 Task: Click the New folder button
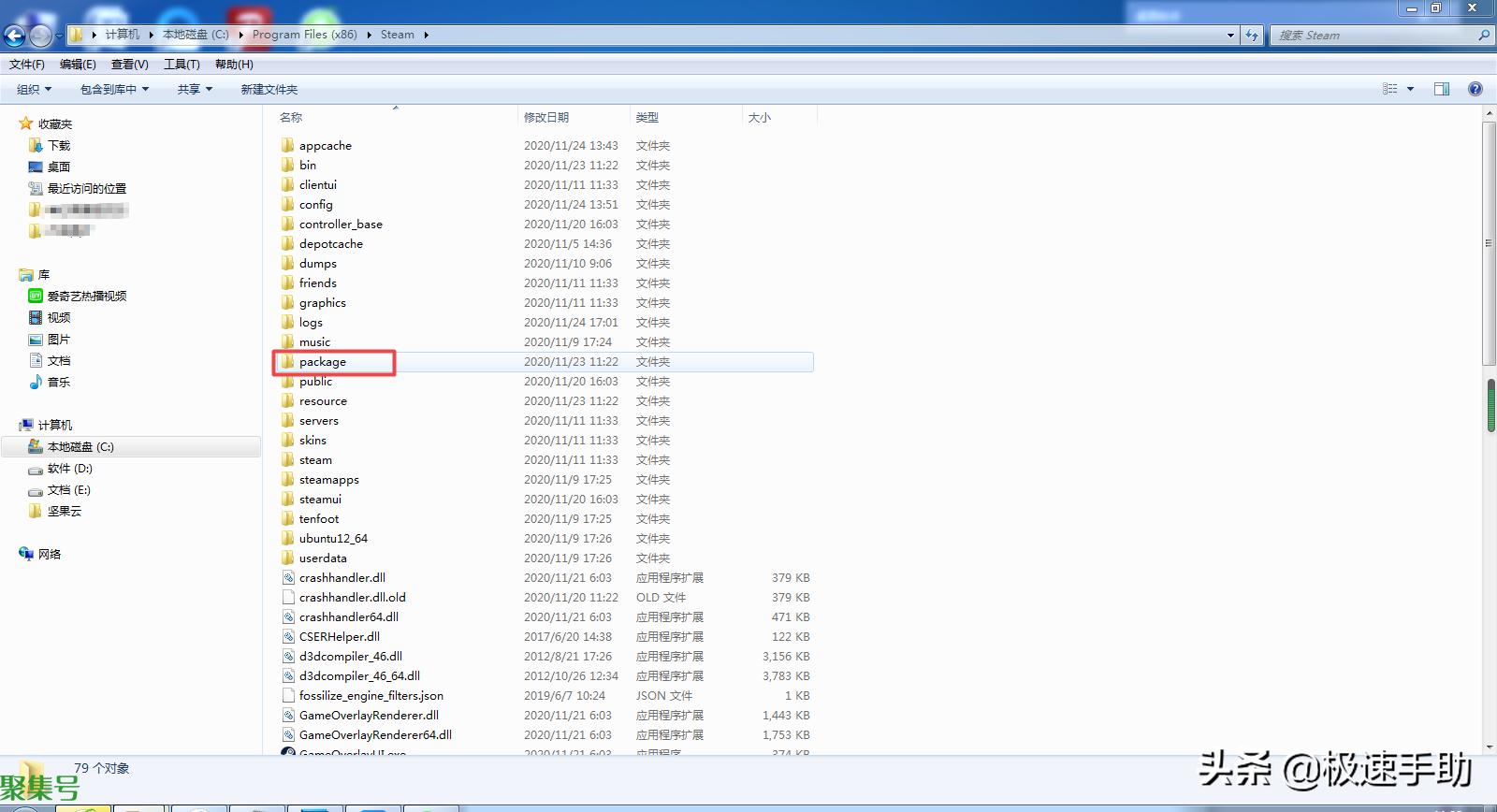269,89
